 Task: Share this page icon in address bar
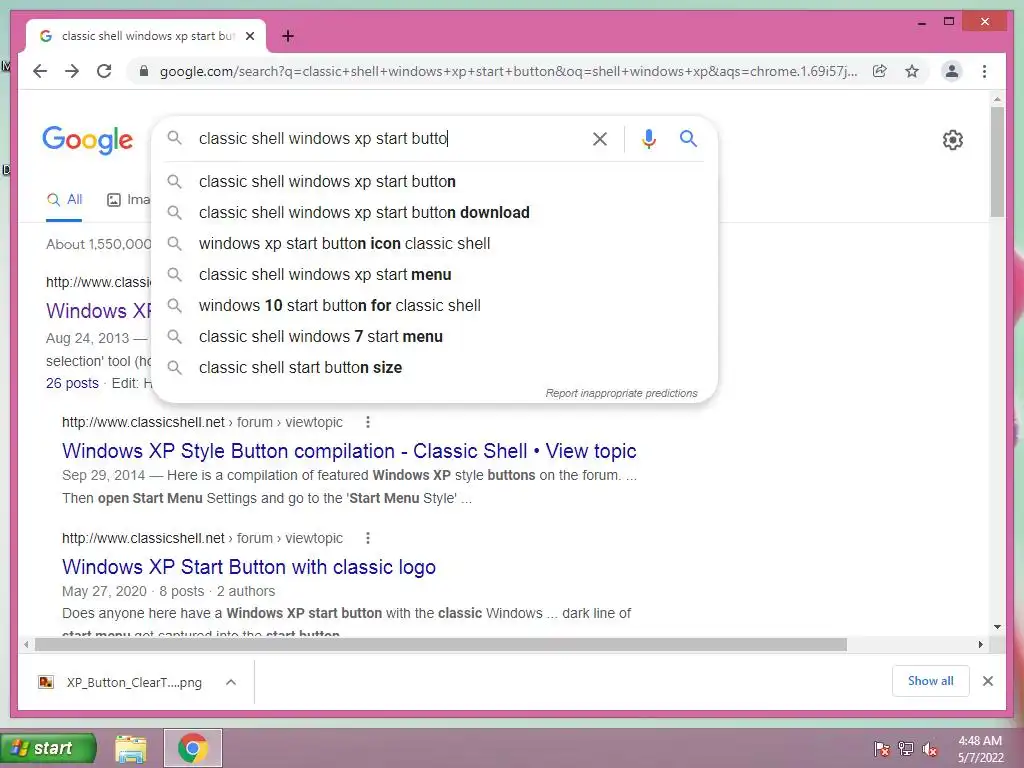point(880,71)
